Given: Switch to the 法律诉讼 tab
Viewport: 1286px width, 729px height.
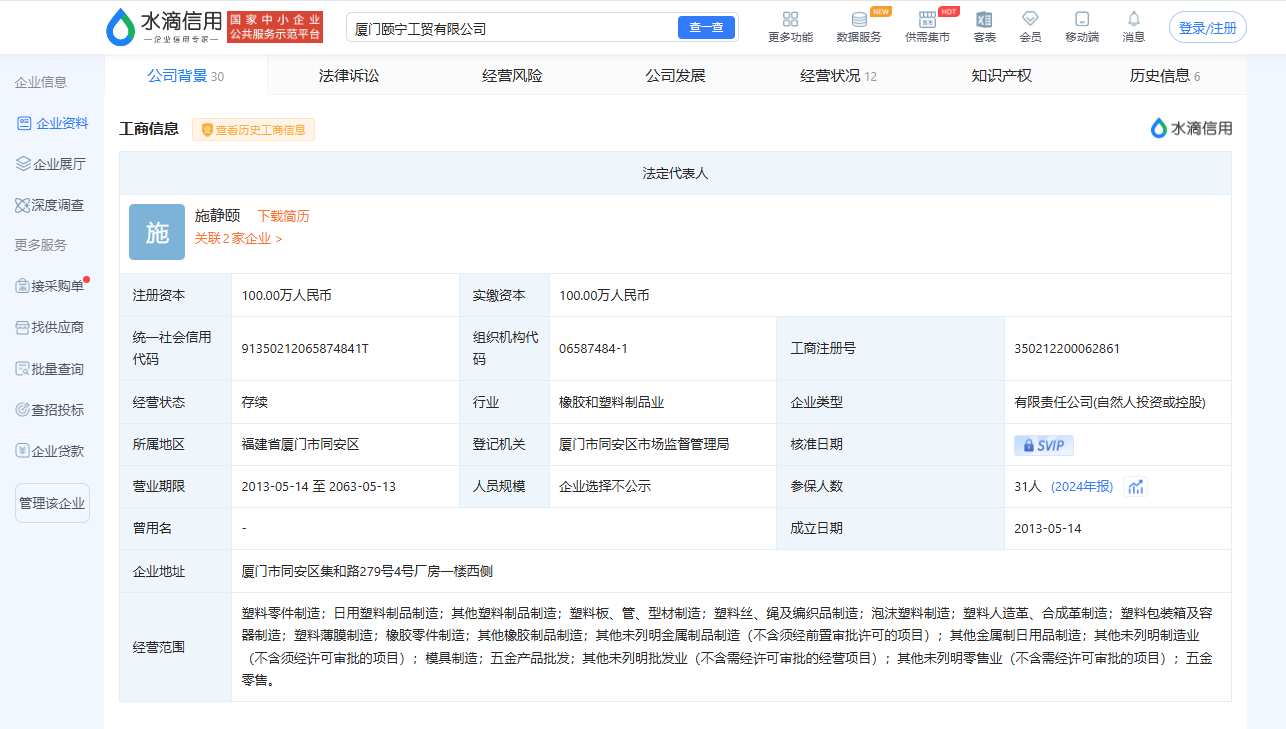Looking at the screenshot, I should click(x=349, y=76).
